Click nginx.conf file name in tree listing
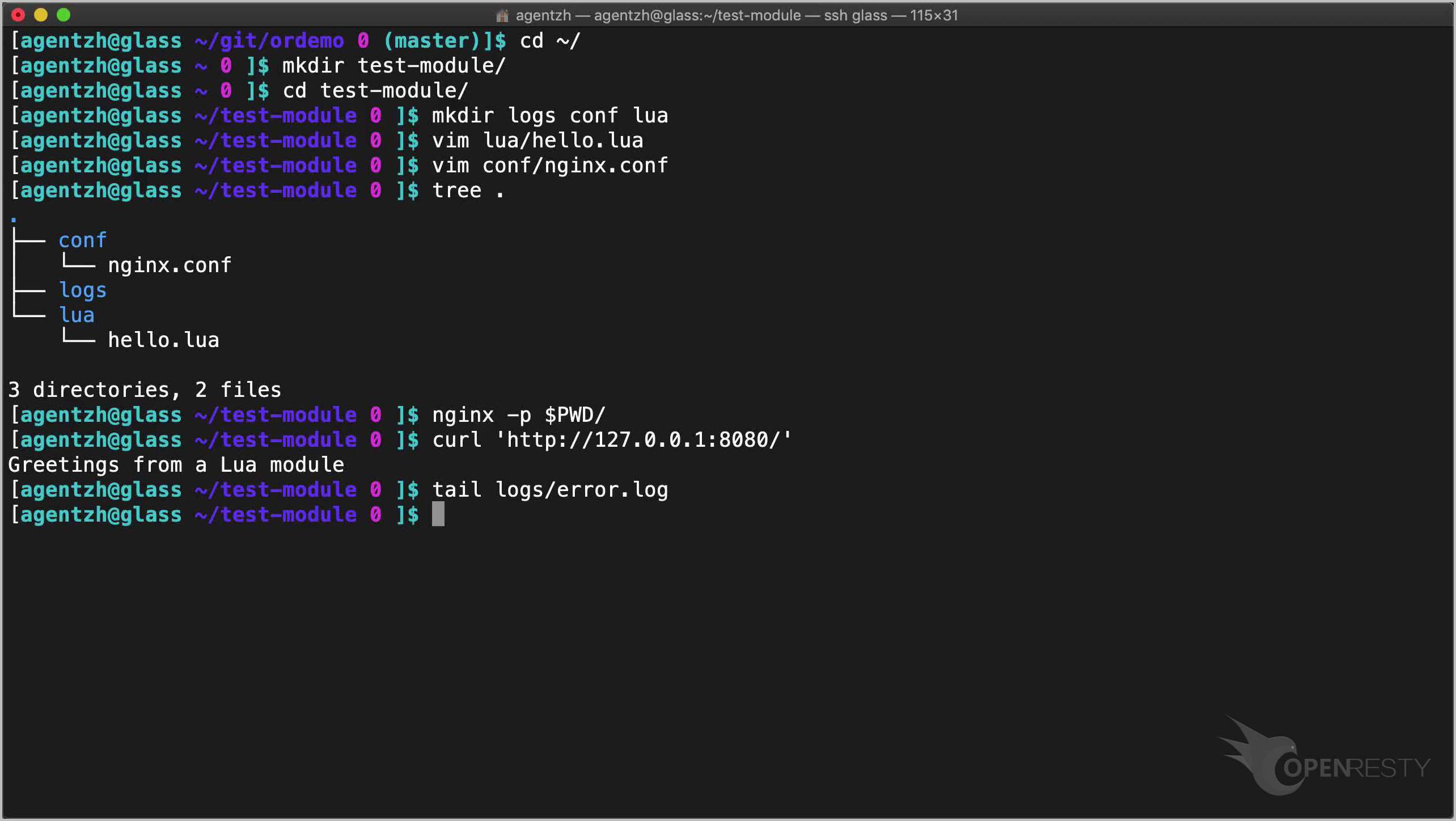This screenshot has width=1456, height=821. 170,265
